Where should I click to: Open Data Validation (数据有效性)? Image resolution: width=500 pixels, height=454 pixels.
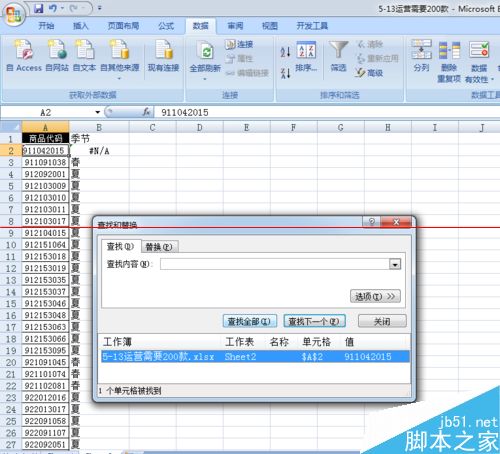(x=479, y=62)
